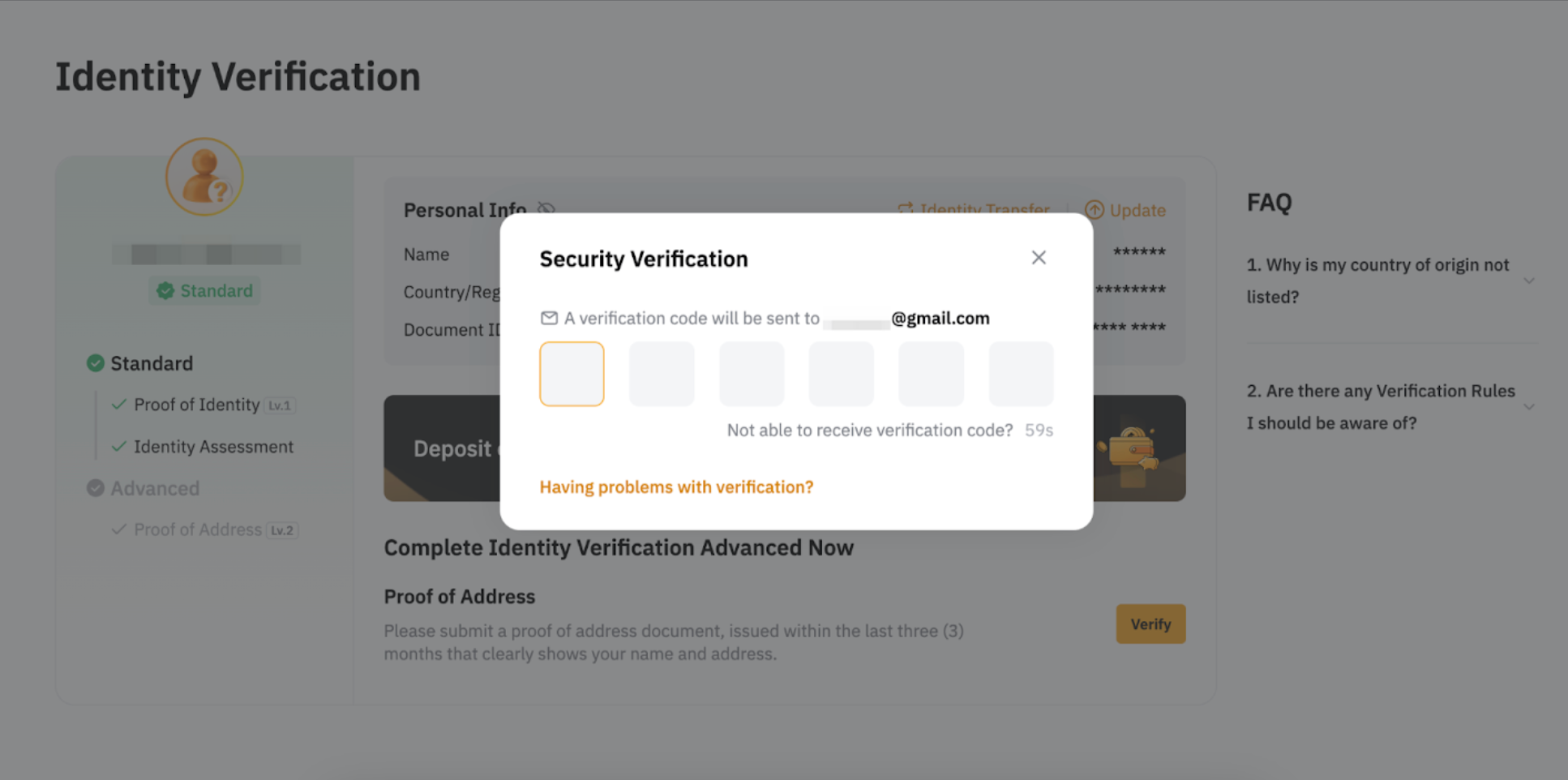Click the Identity Transfer icon

pyautogui.click(x=906, y=209)
